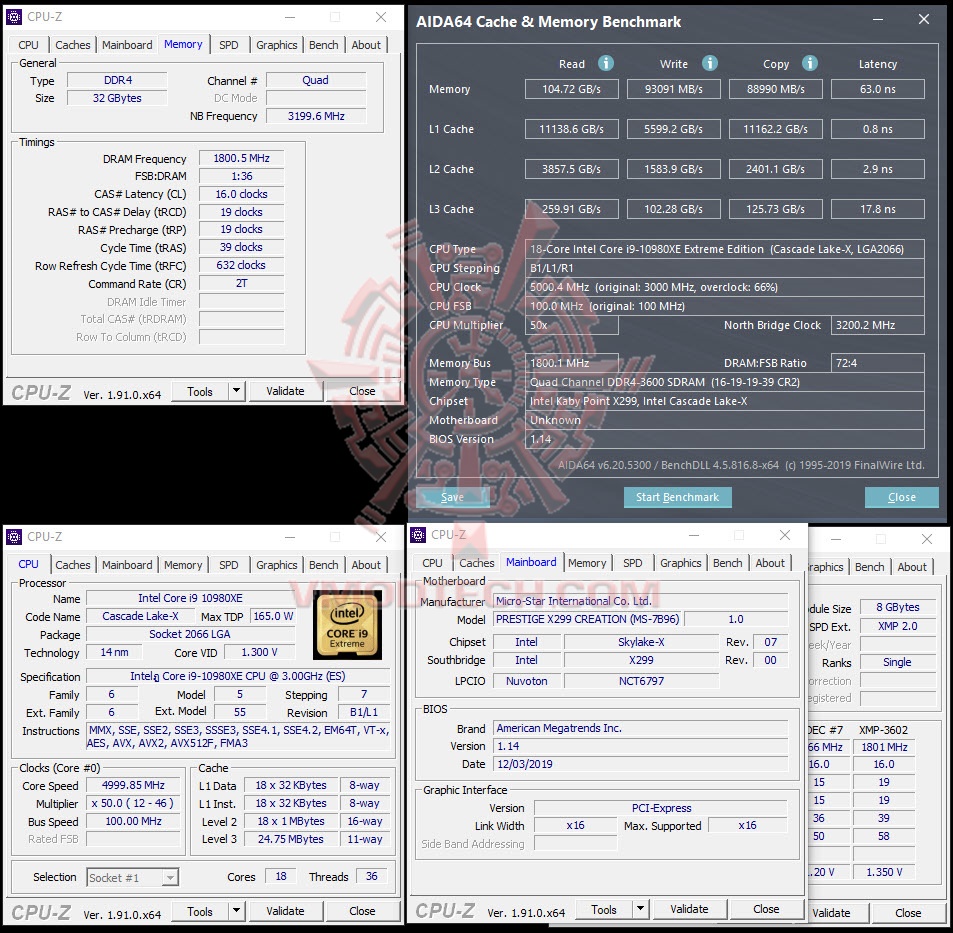Click Multiplier value x 50.0 ( 12 - 46 )
Image resolution: width=953 pixels, height=933 pixels.
pos(133,803)
